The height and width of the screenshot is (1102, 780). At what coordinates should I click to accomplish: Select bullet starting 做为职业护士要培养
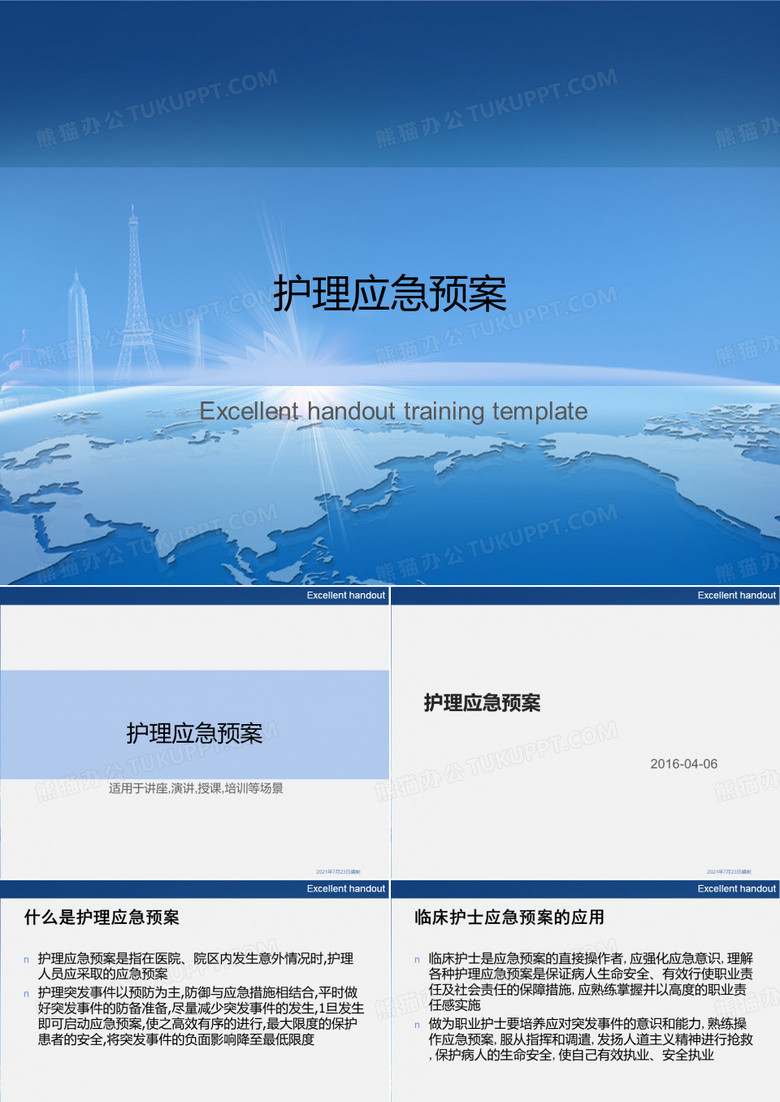pyautogui.click(x=591, y=1039)
